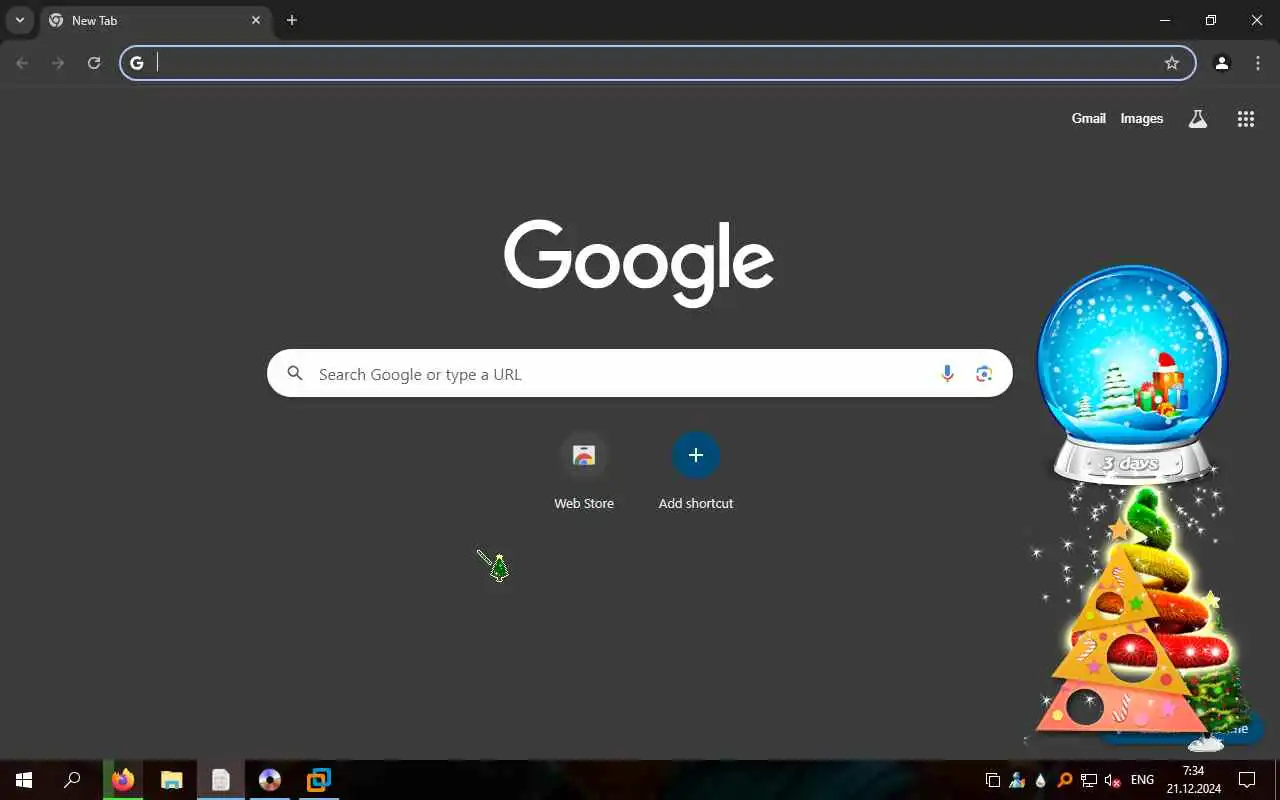Open the Windows notification center
The image size is (1280, 800).
[1247, 780]
